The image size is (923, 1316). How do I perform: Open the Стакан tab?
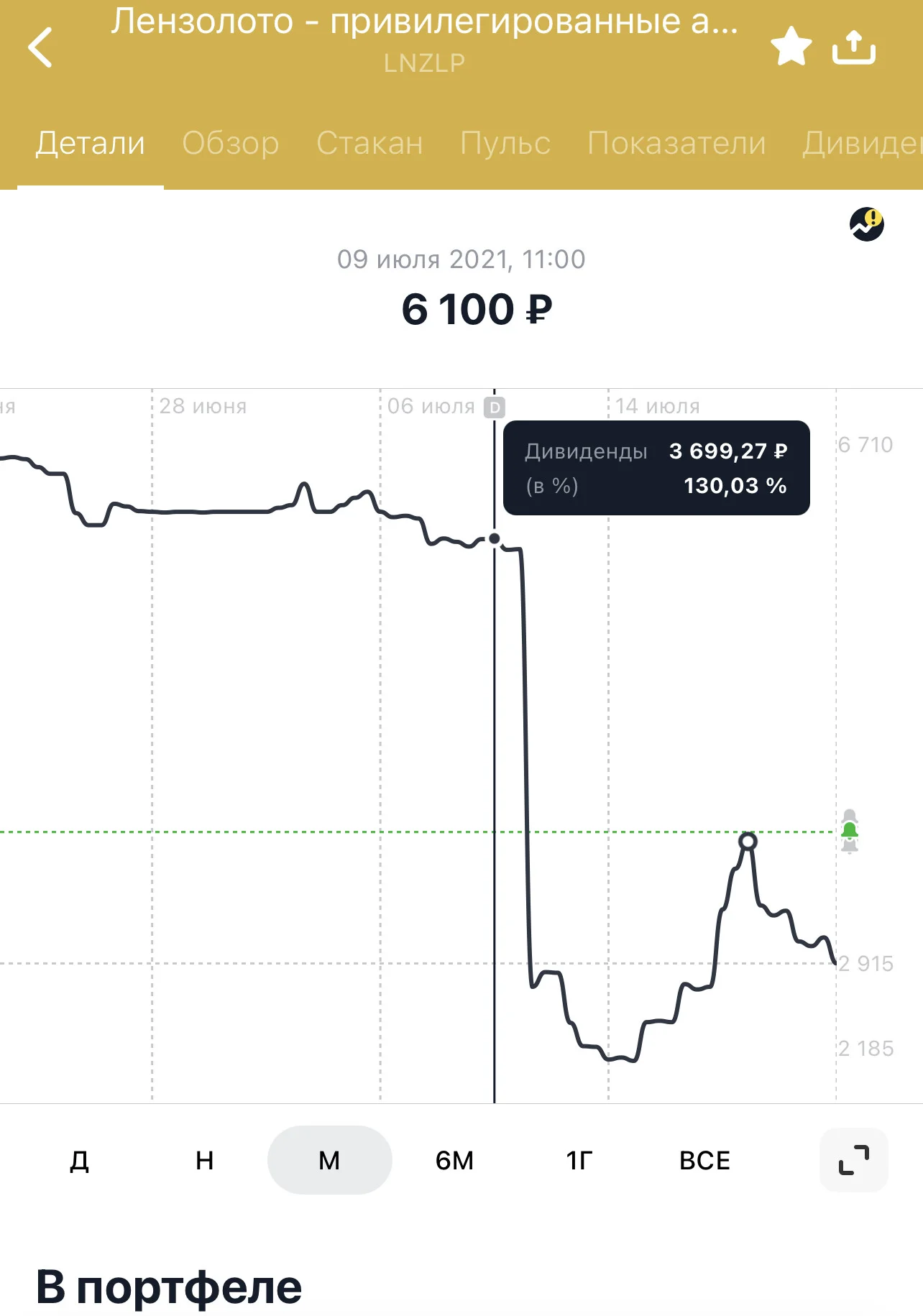click(369, 143)
